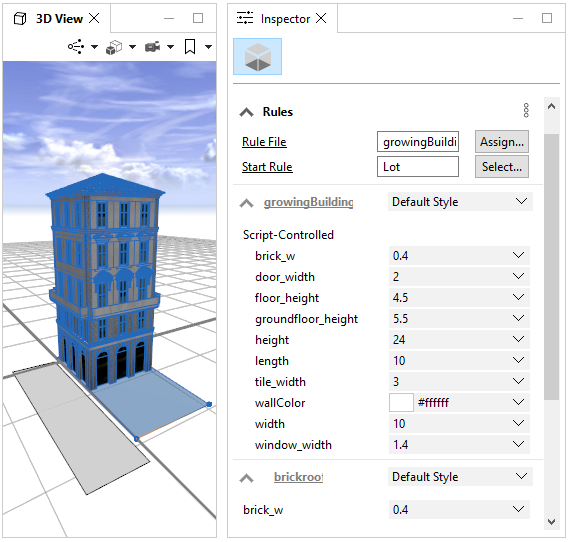Click the groundfloor_height attribute label

pos(306,319)
